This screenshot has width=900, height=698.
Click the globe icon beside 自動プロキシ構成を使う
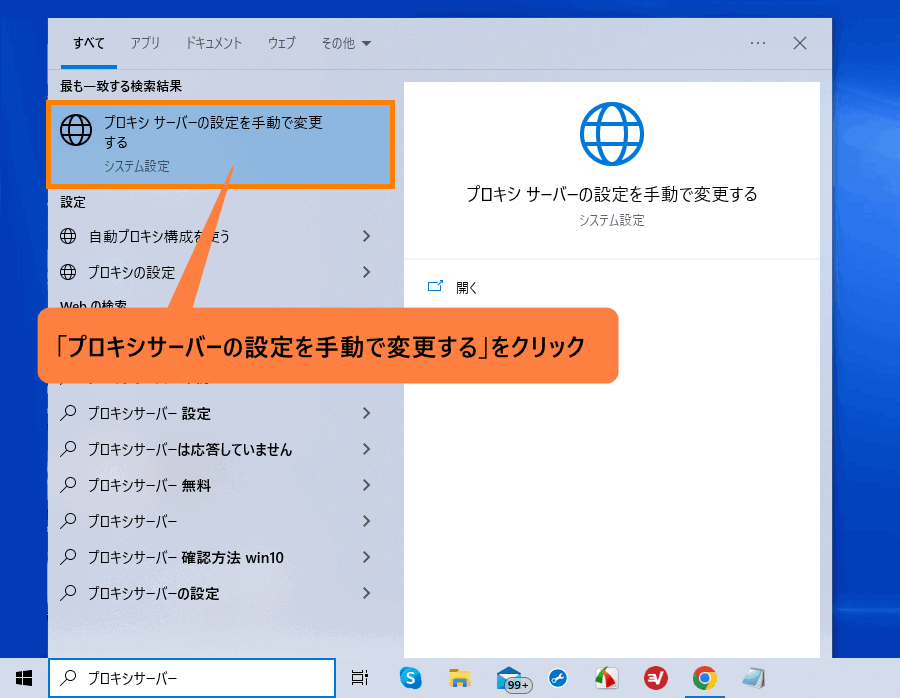click(68, 236)
